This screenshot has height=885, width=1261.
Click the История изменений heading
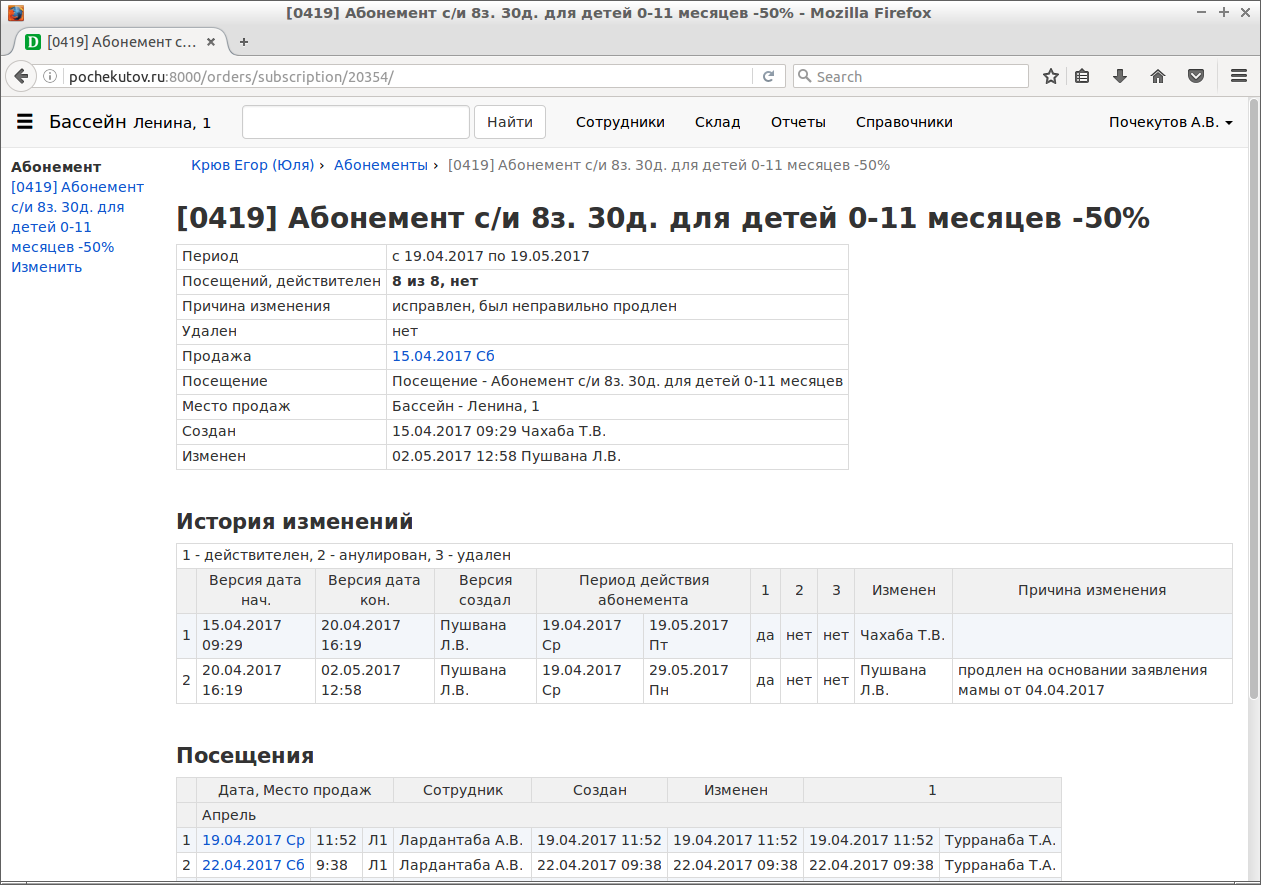click(x=295, y=522)
